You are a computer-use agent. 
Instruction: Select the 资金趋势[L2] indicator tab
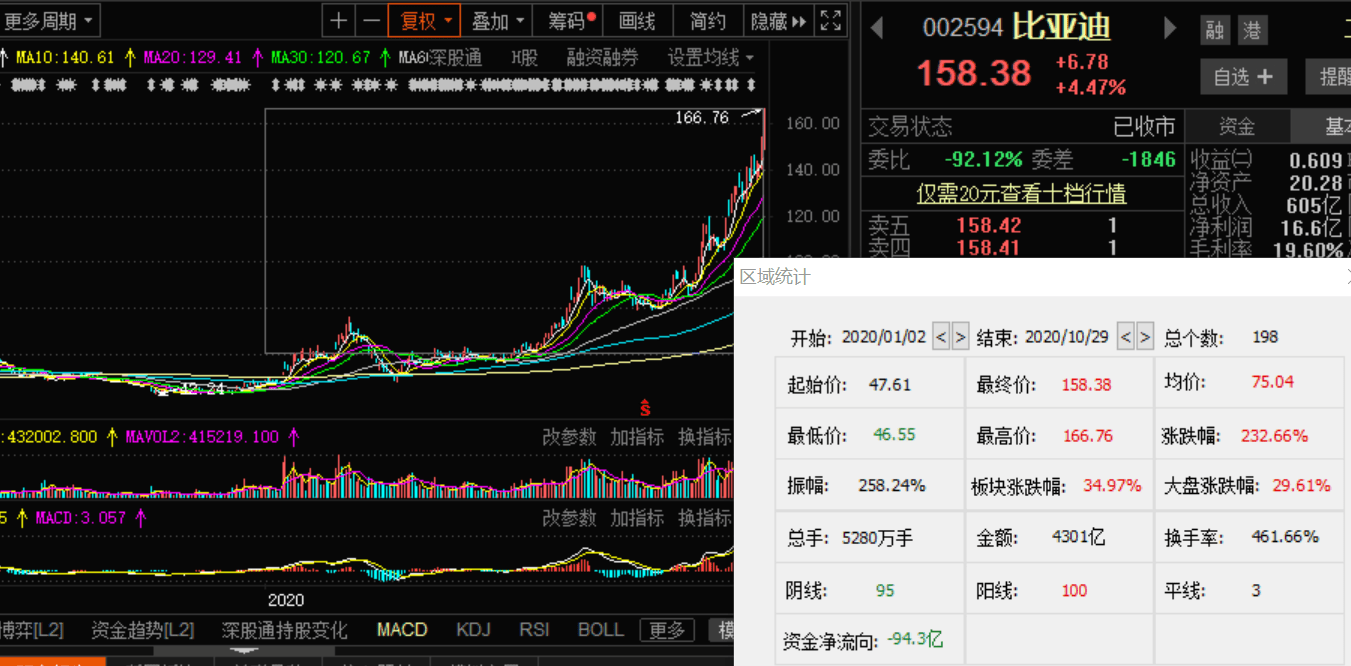(x=142, y=630)
